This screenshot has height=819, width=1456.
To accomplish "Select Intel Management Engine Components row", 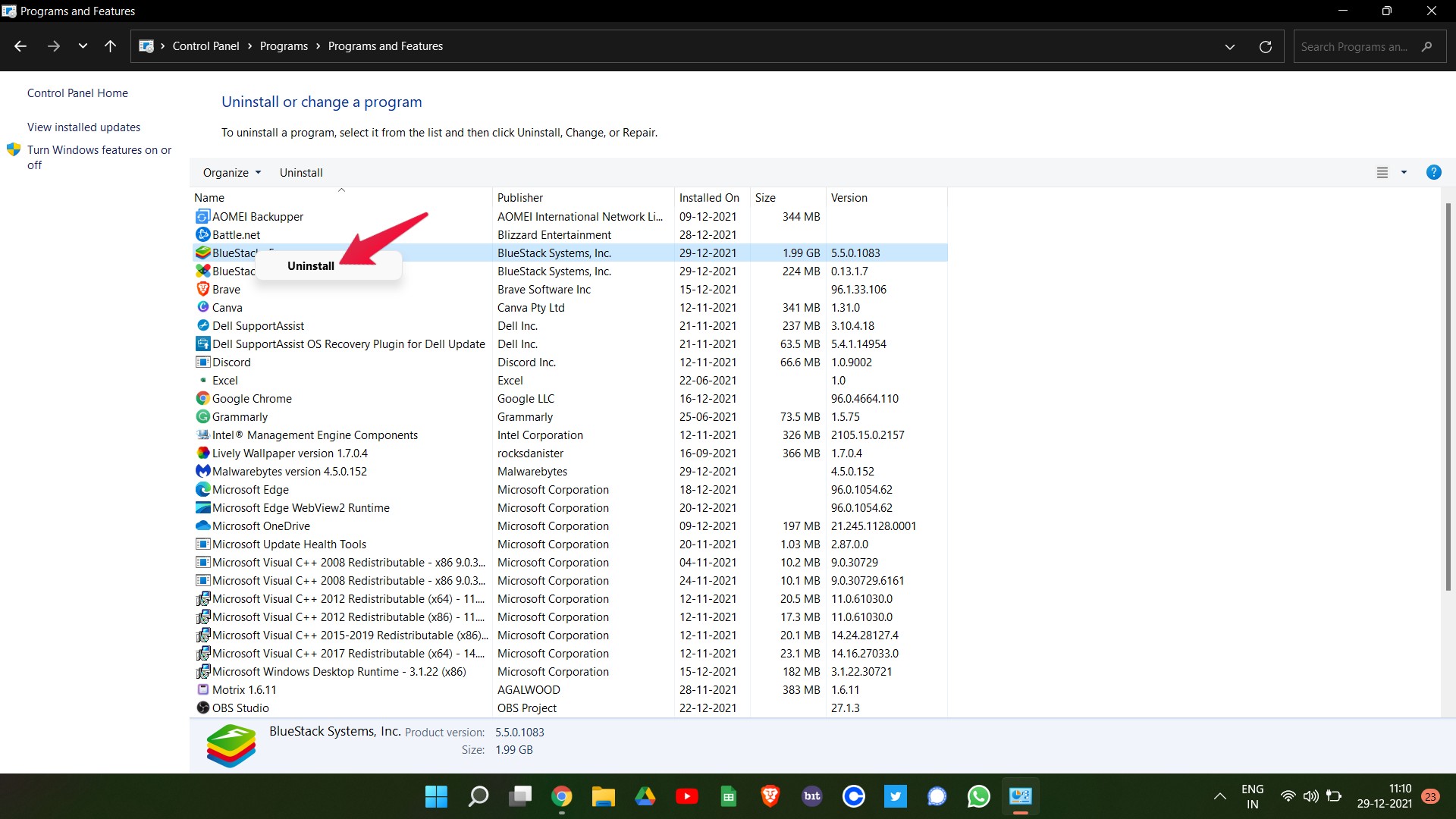I will click(x=570, y=435).
